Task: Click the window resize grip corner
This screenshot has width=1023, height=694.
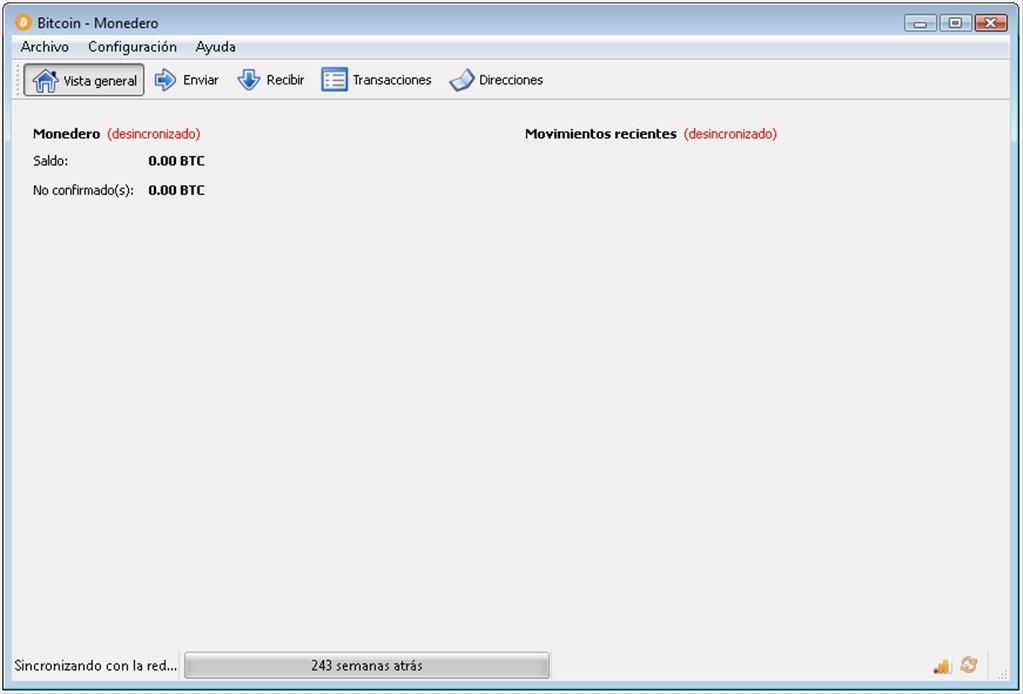Action: click(x=1002, y=674)
